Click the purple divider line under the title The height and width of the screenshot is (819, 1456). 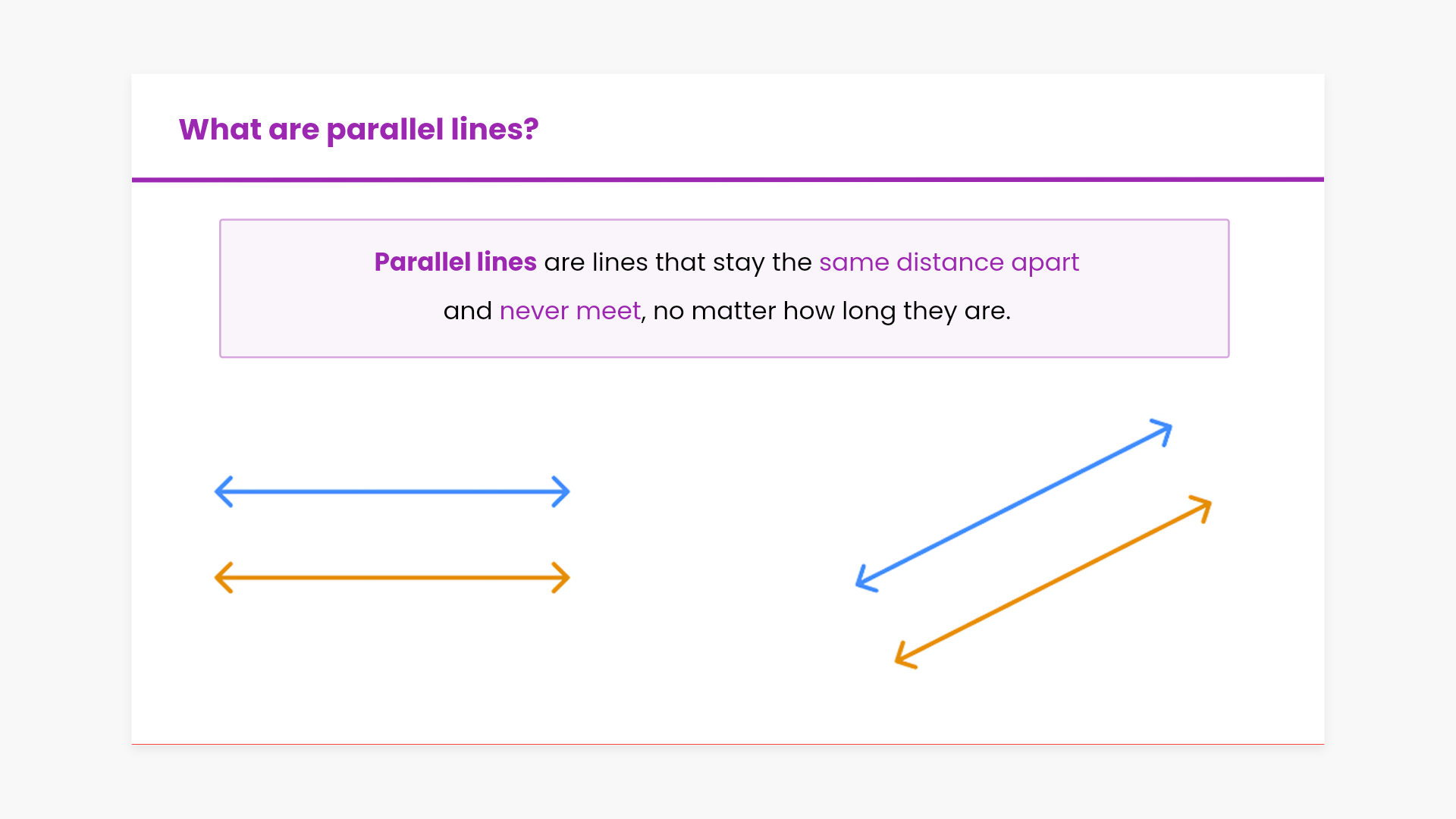728,180
